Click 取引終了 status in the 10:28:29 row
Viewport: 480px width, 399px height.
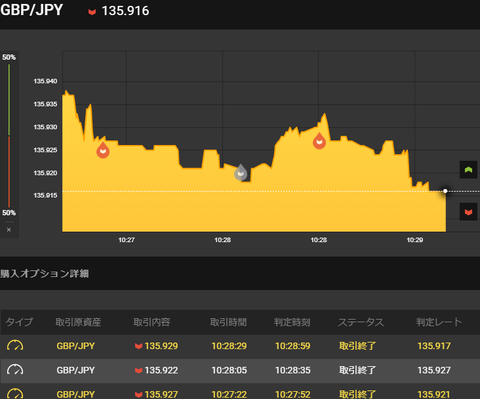coord(357,346)
